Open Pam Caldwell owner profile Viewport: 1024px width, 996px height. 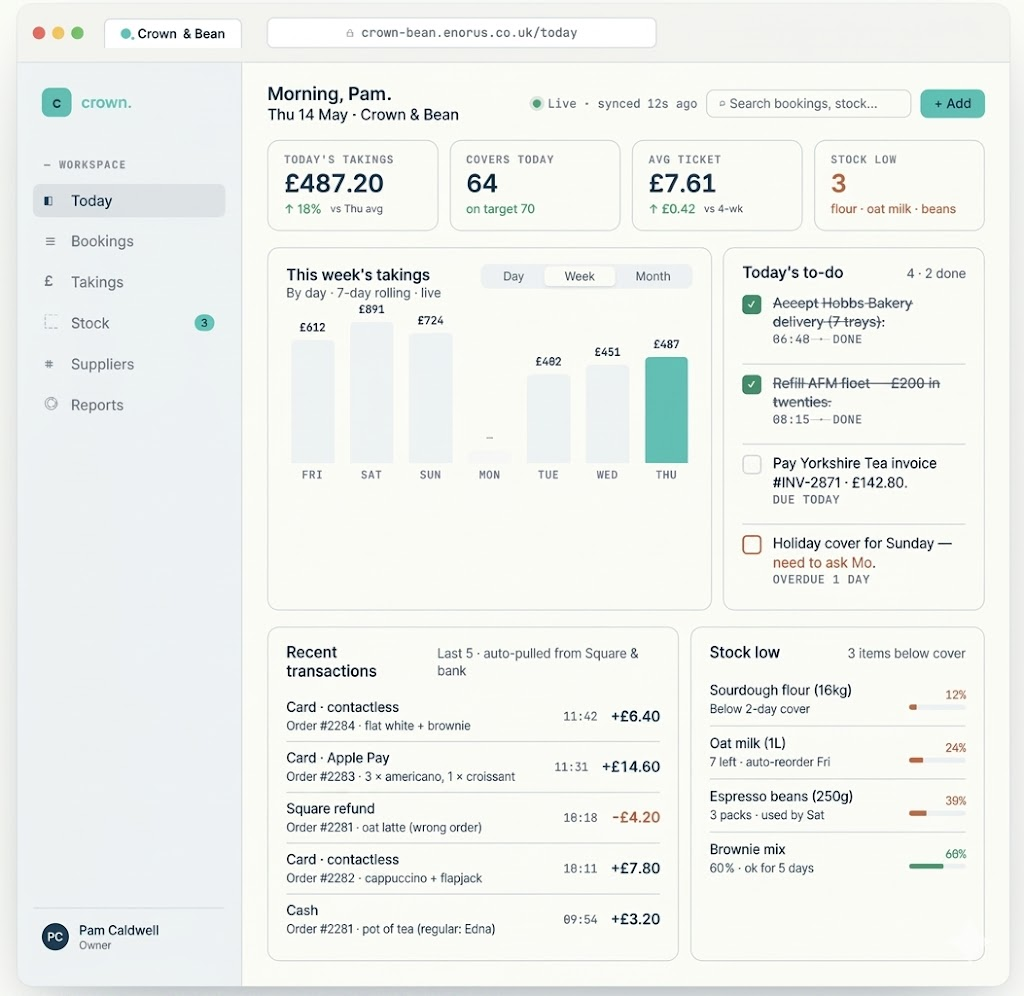click(x=129, y=937)
